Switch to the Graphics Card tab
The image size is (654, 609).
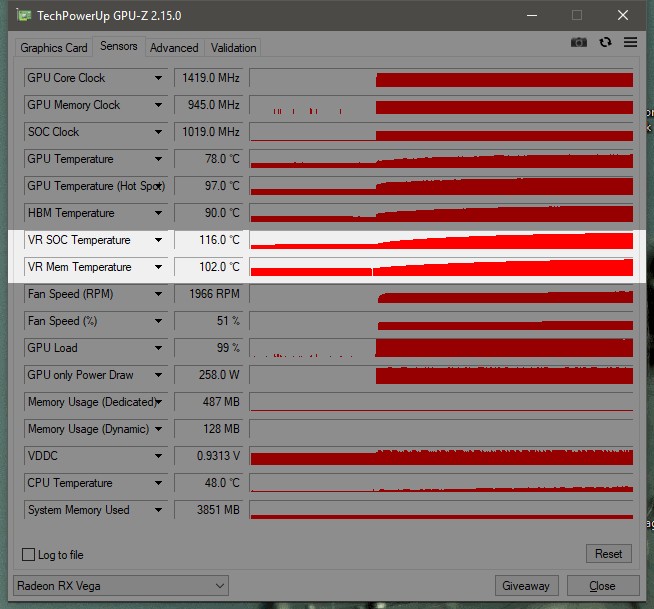pos(54,48)
